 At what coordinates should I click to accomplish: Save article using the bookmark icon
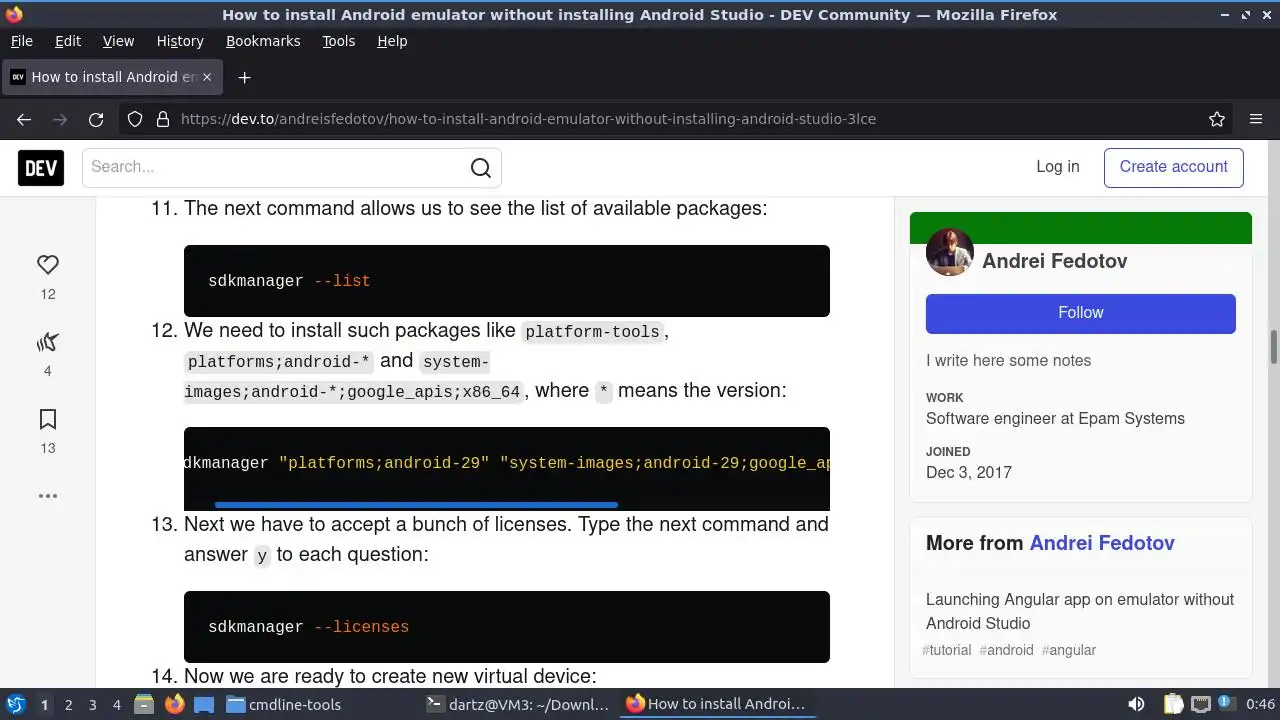(48, 419)
